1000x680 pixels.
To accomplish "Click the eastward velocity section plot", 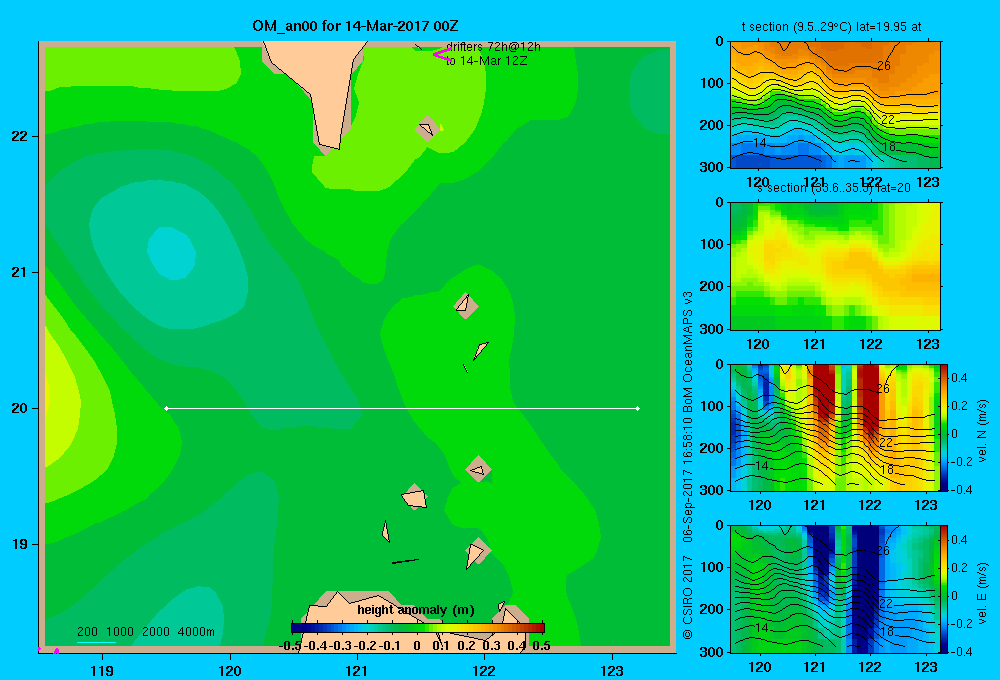I will click(x=835, y=589).
